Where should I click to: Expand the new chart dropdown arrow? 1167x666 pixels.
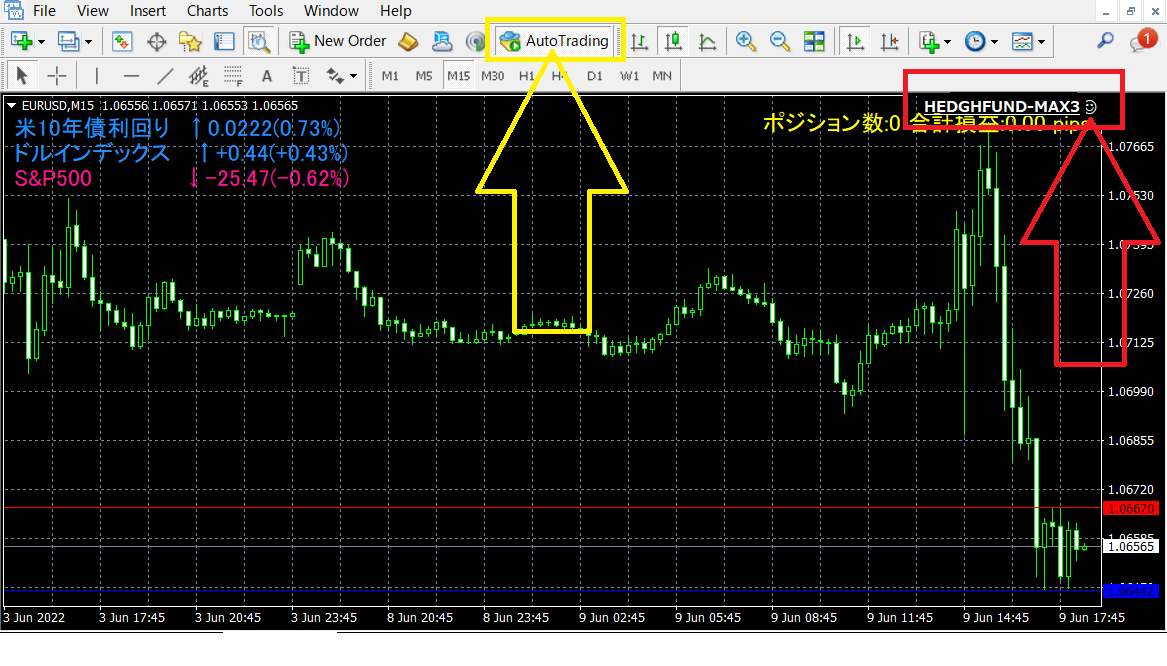coord(41,42)
